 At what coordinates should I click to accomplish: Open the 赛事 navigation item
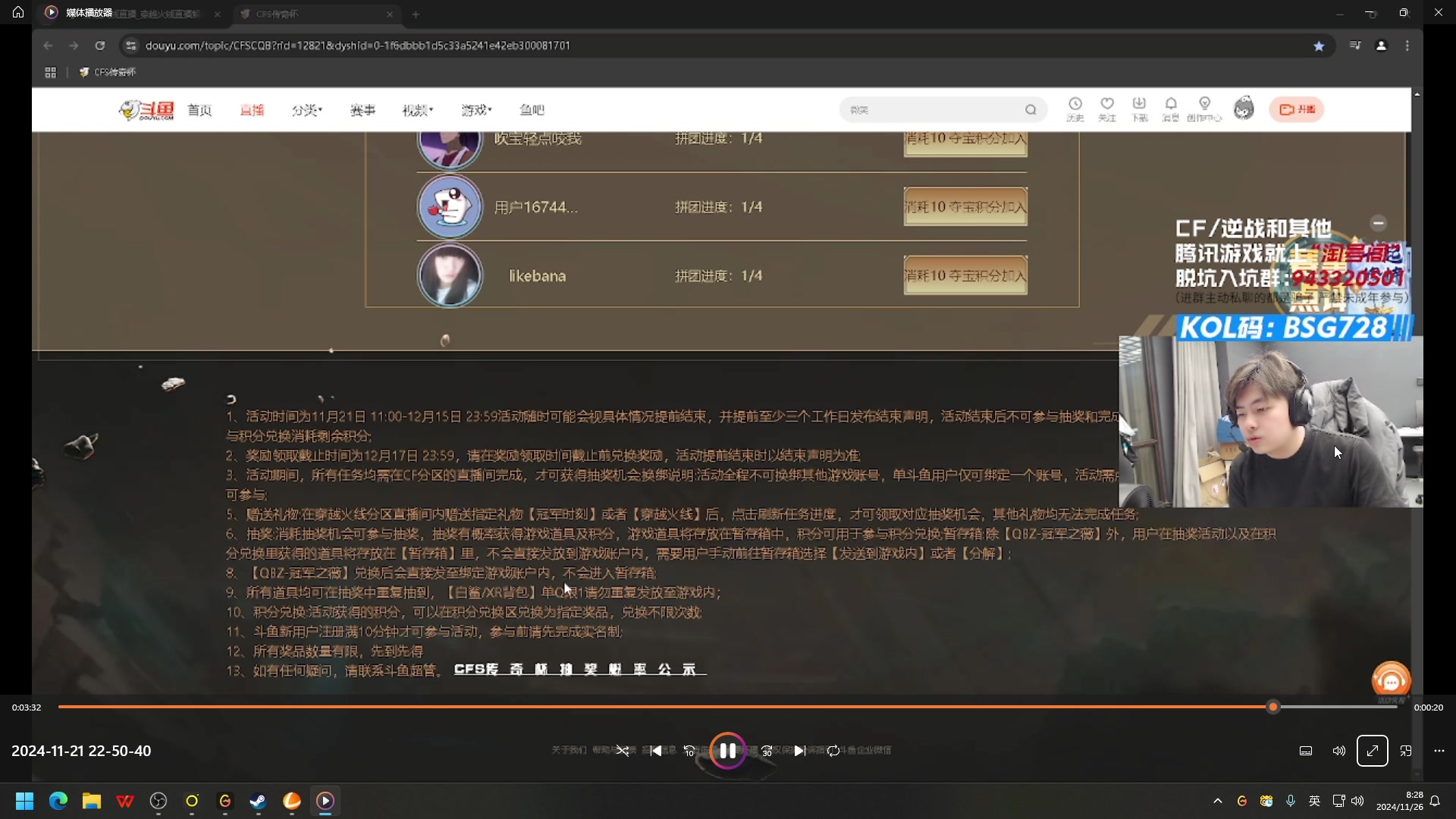point(362,110)
